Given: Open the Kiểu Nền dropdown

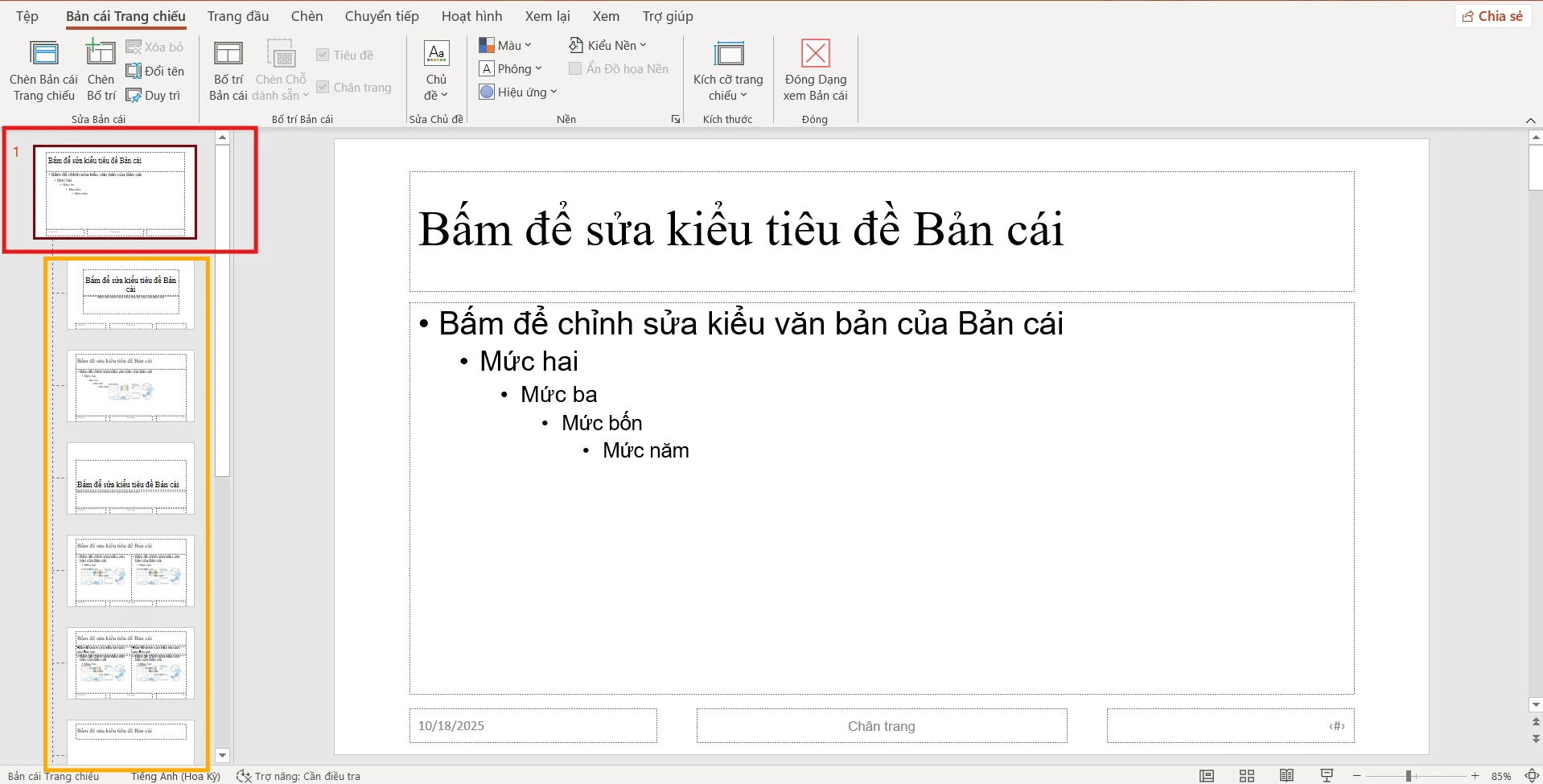Looking at the screenshot, I should pyautogui.click(x=607, y=44).
